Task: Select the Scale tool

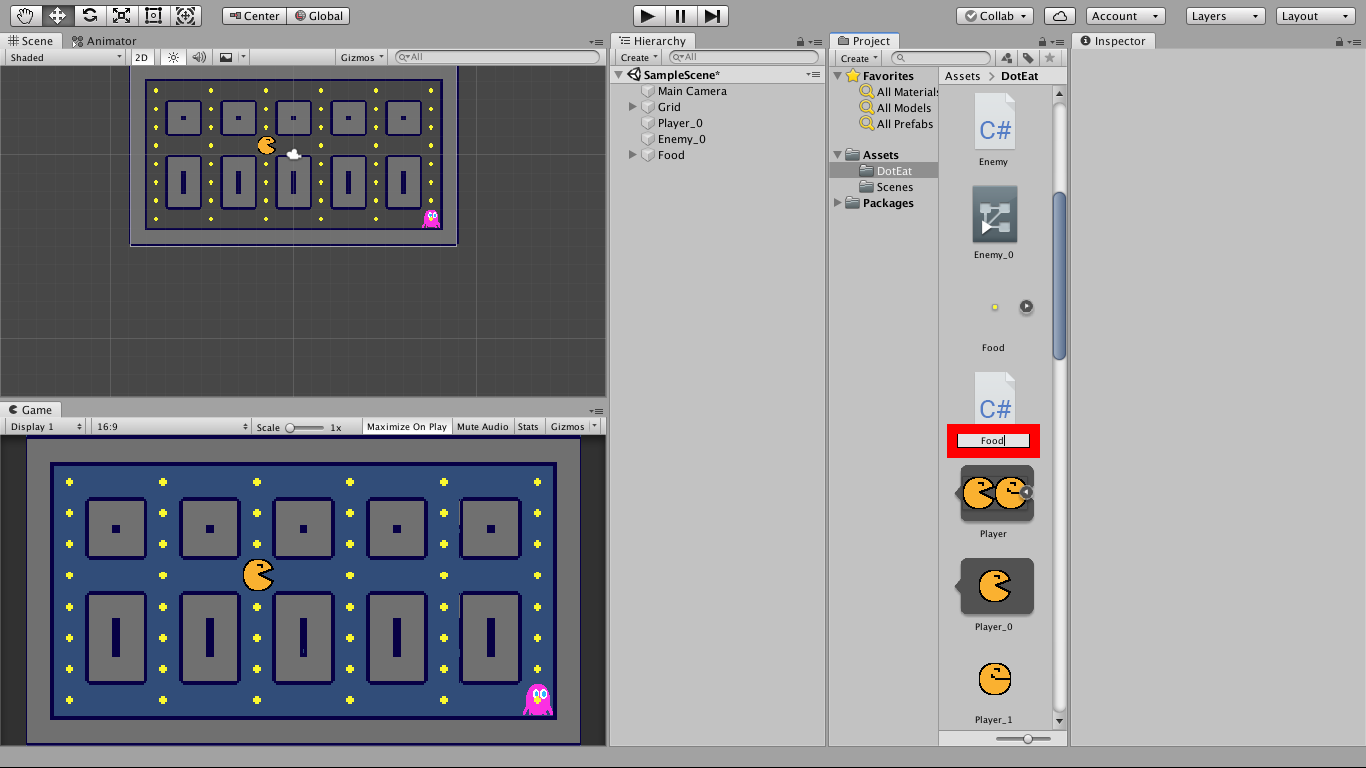Action: [121, 16]
